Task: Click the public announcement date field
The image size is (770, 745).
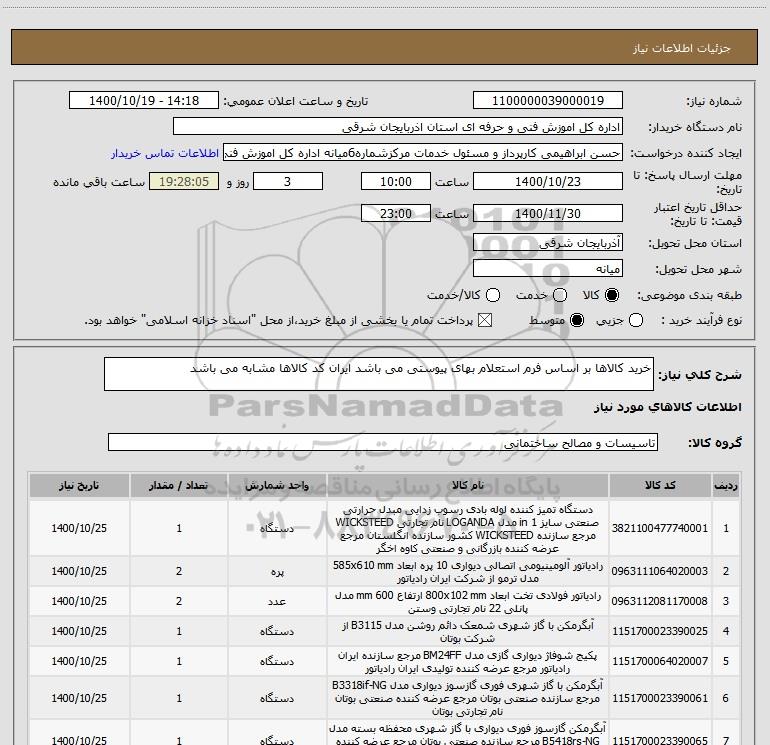Action: point(144,101)
